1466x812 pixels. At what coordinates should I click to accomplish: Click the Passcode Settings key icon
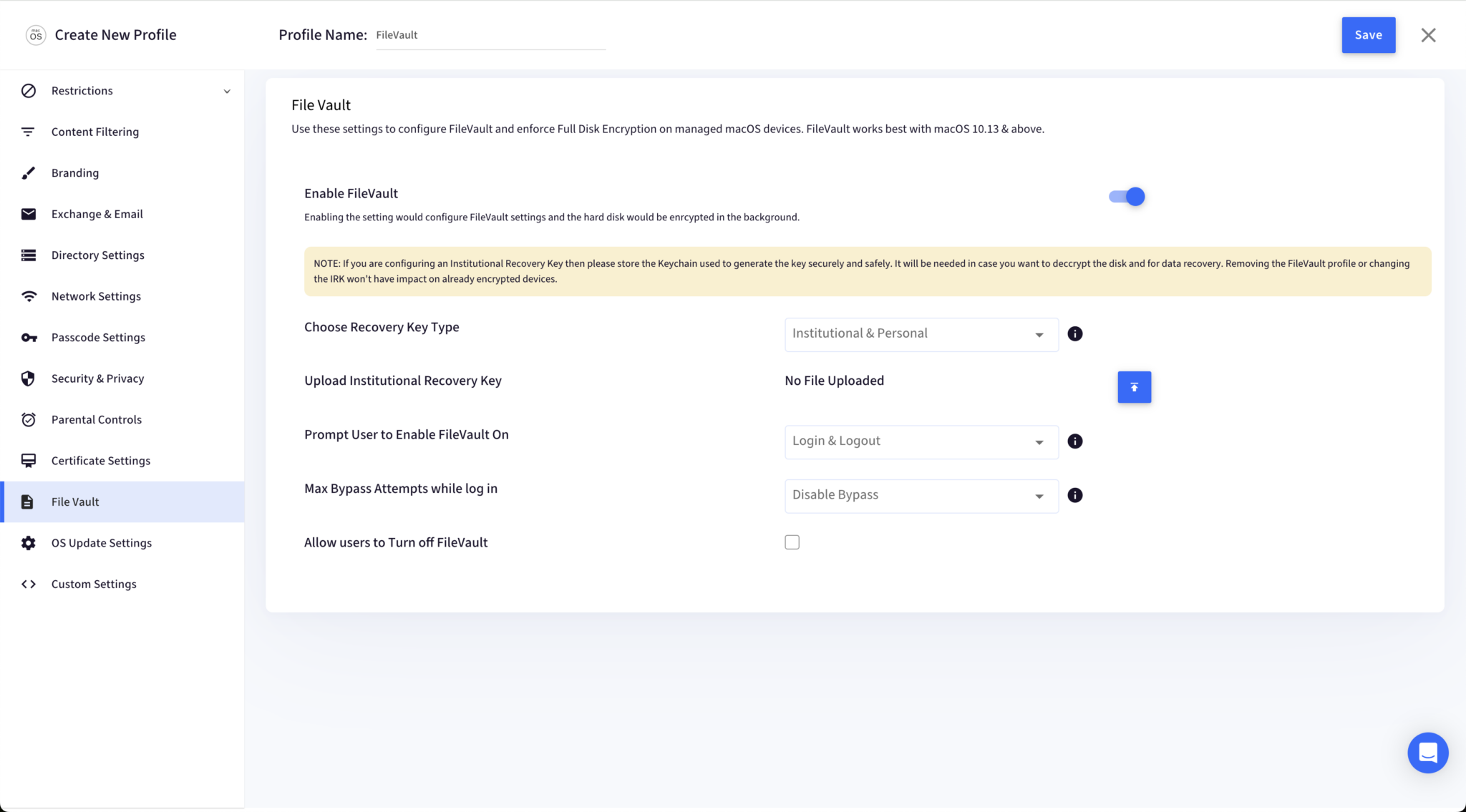[29, 338]
